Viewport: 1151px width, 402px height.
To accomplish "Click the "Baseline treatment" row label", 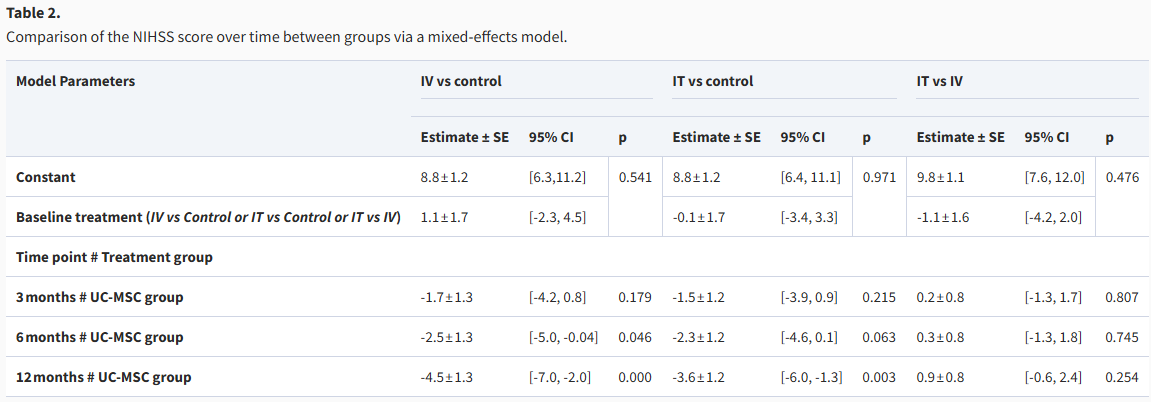I will click(x=208, y=217).
